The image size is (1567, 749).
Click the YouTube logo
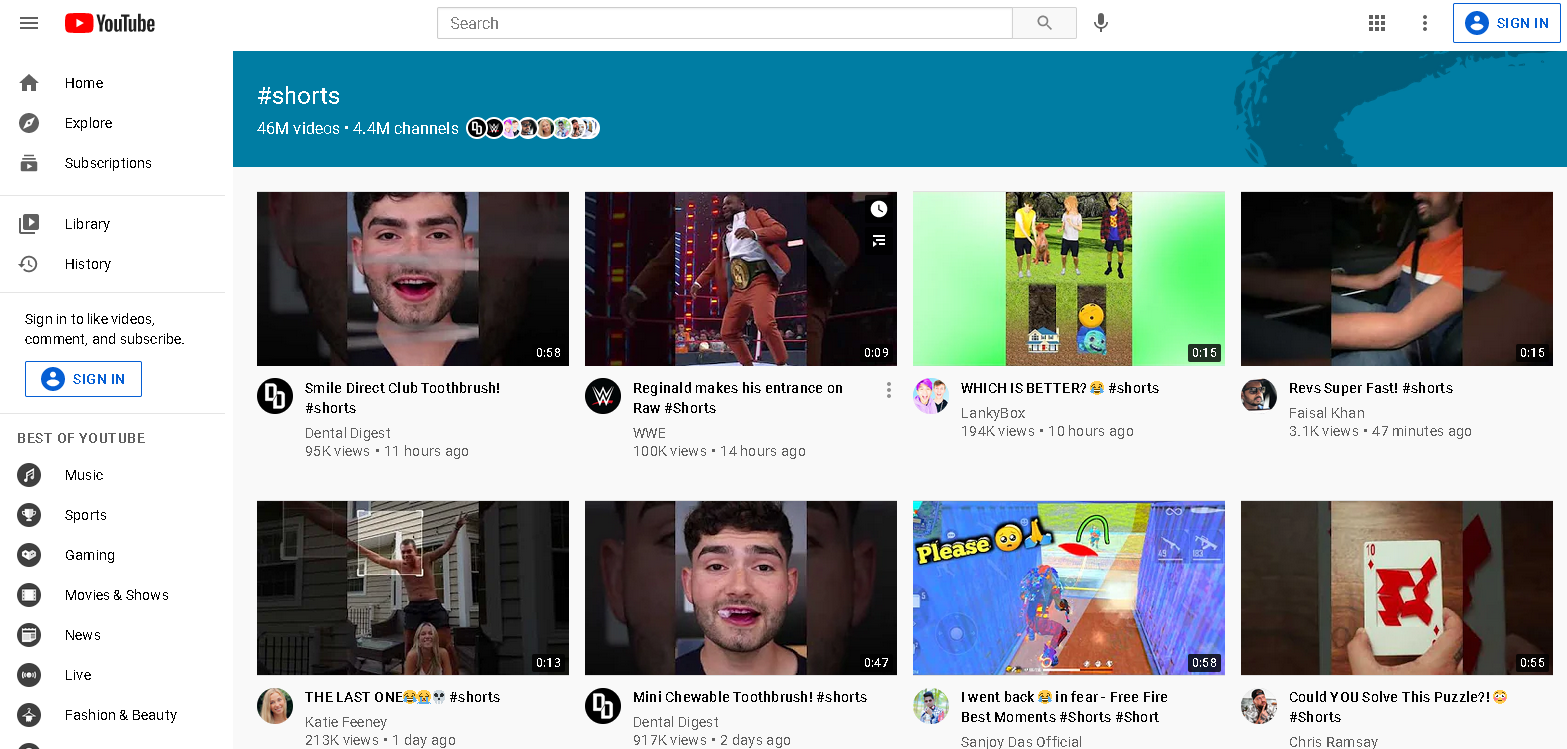click(x=110, y=23)
